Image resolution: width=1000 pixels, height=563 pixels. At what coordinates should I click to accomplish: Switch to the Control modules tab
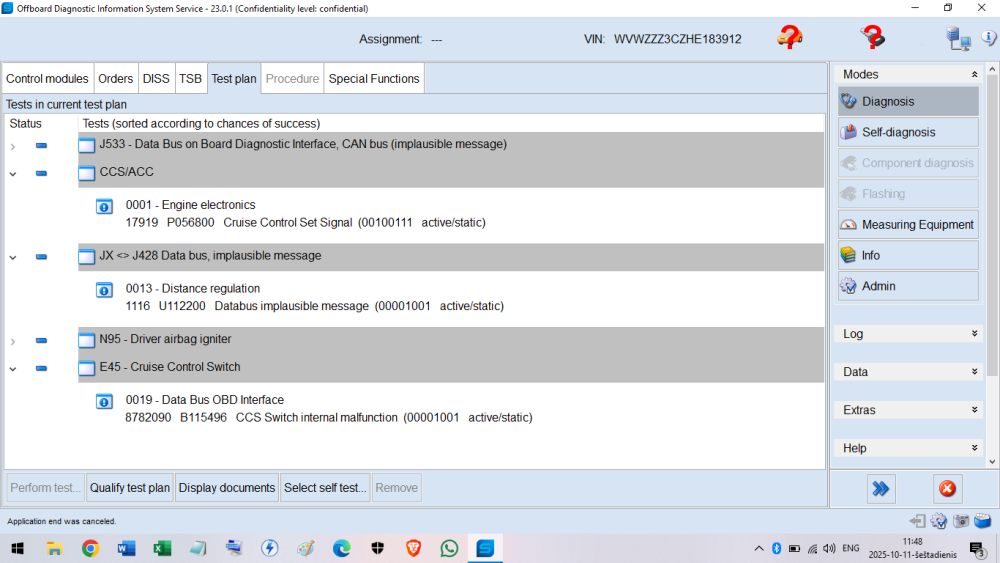[48, 79]
